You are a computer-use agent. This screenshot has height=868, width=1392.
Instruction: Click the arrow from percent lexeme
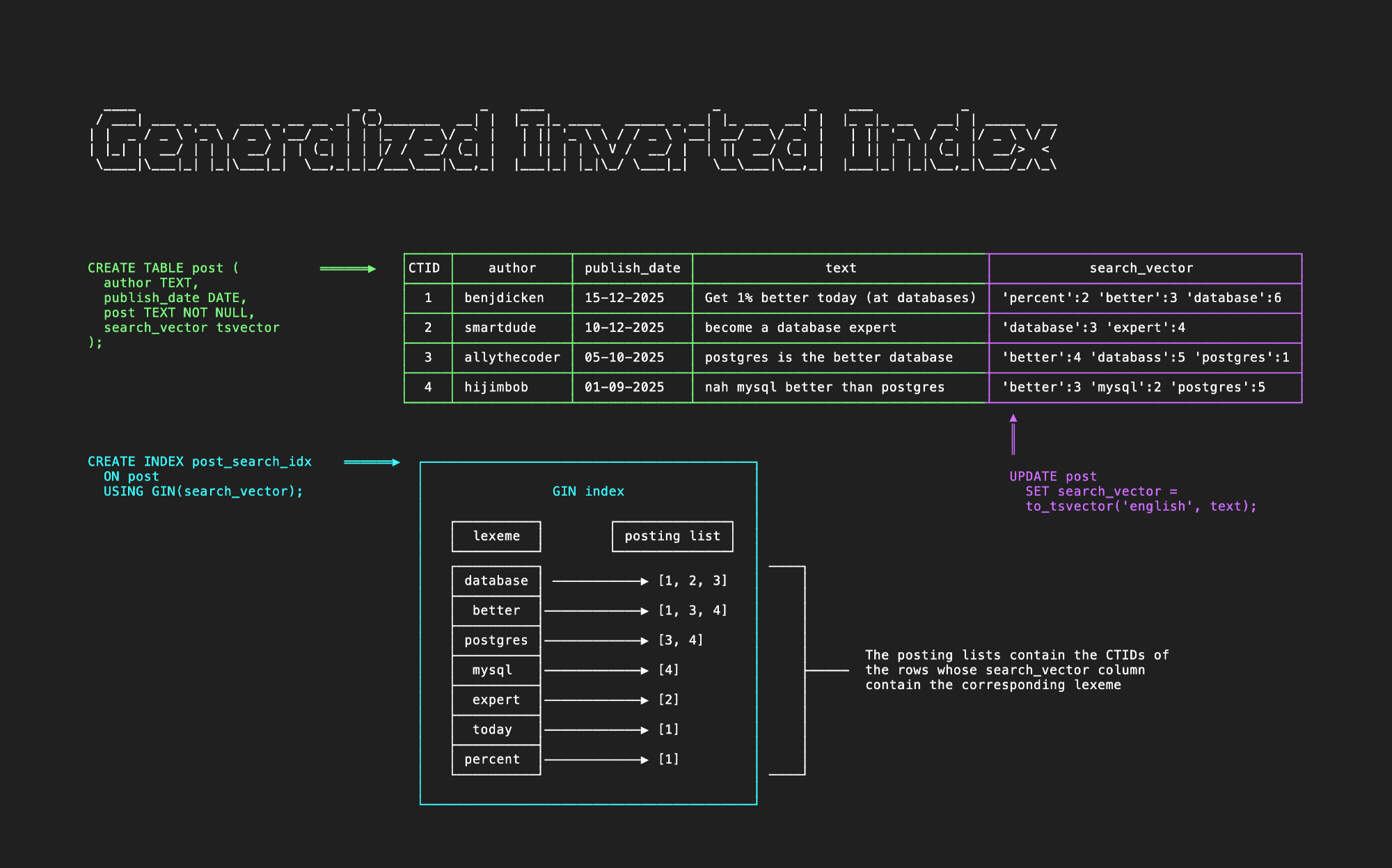point(596,760)
